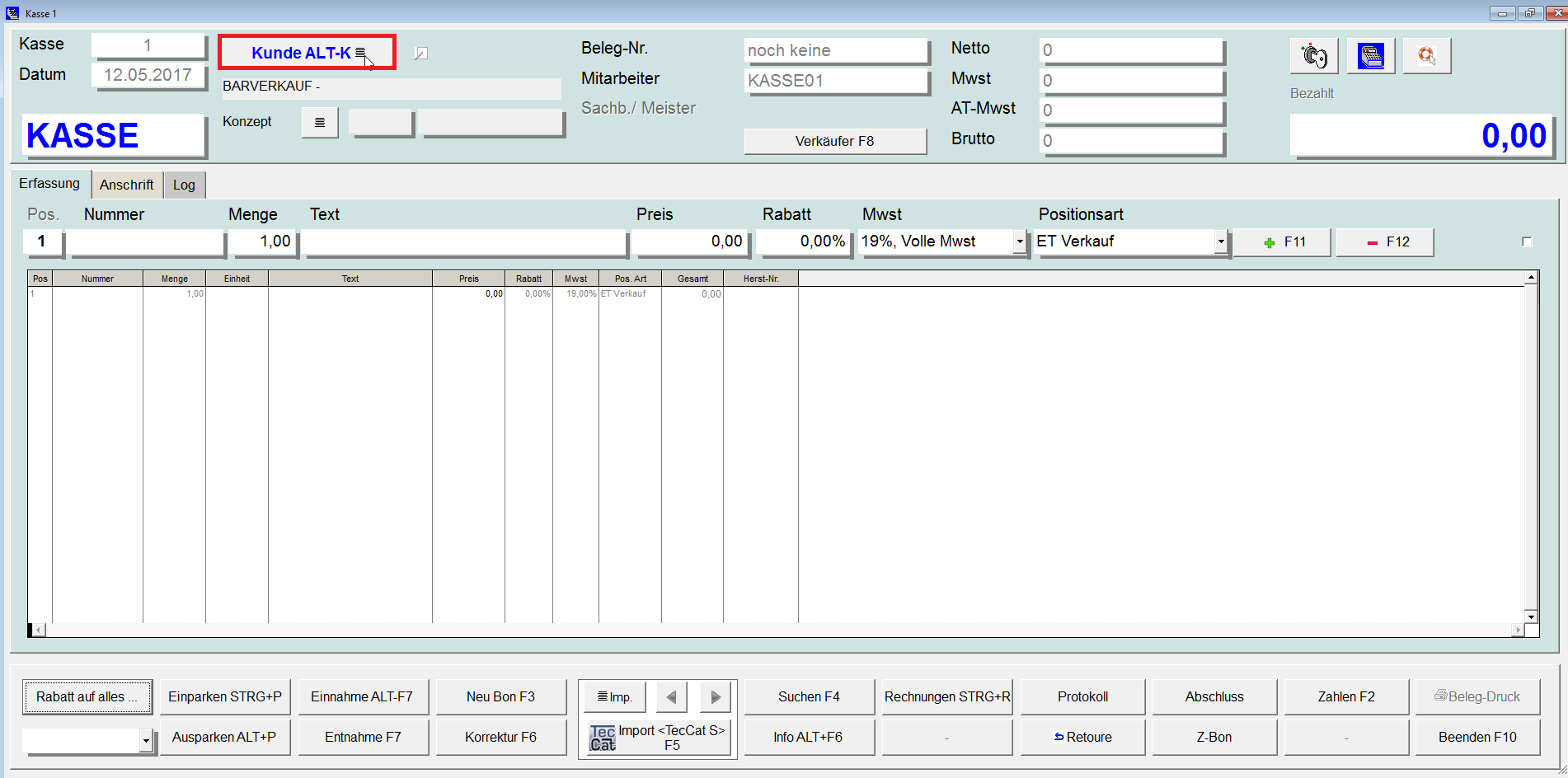Click the Datum field
The height and width of the screenshot is (778, 1568).
point(148,75)
